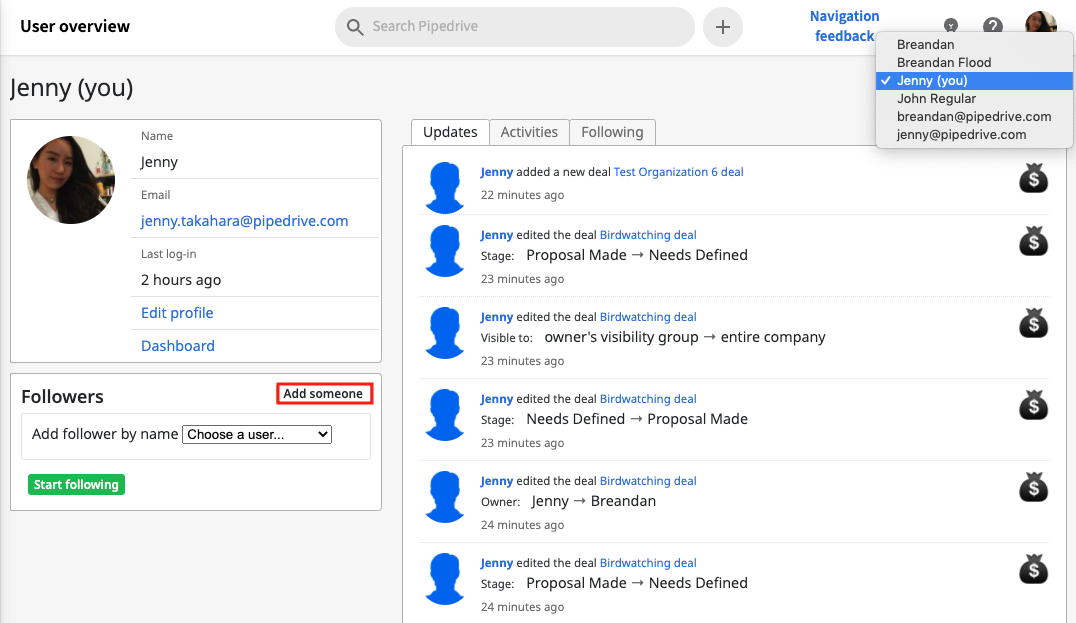Open the help question mark icon
The image size is (1076, 623).
992,26
